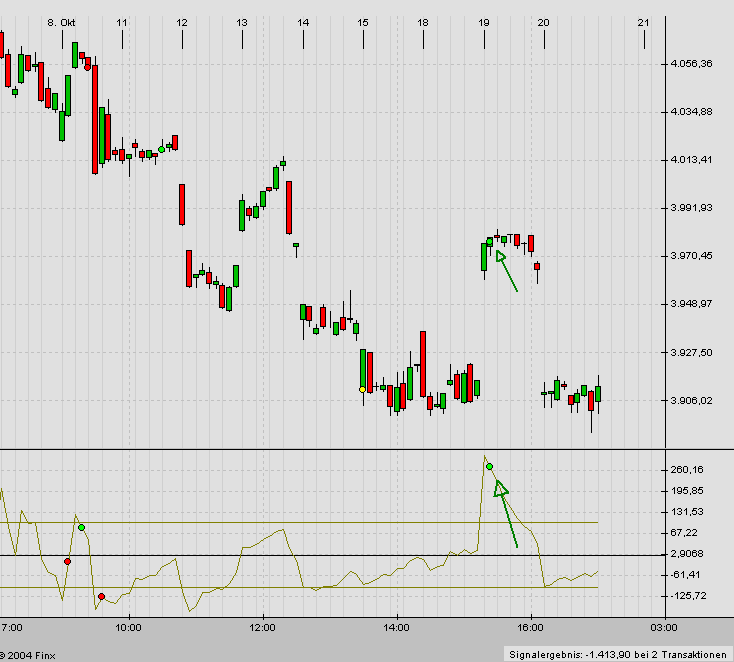Click the 4.056,36 price axis label
Viewport: 734px width, 662px height.
point(691,64)
